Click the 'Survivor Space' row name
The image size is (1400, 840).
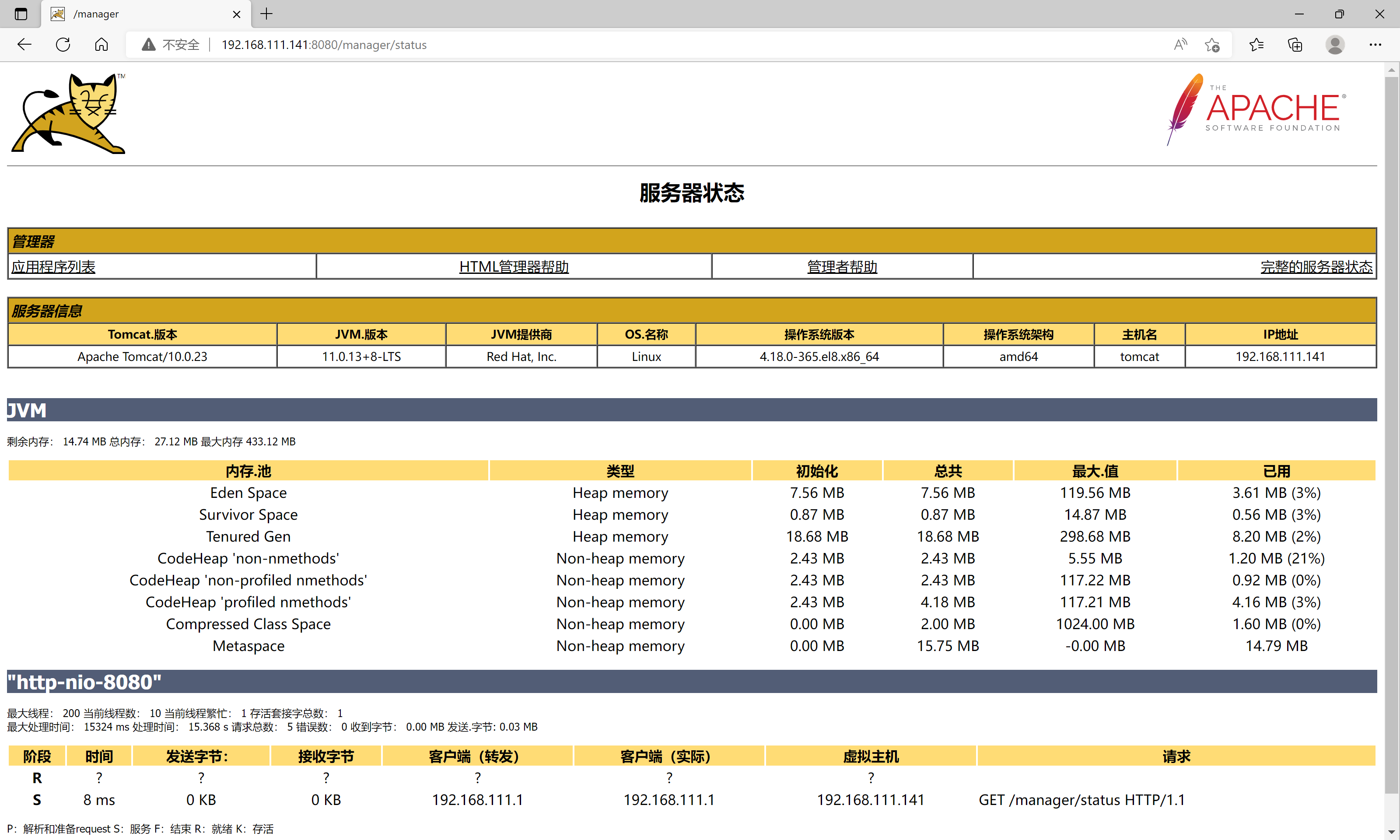click(248, 514)
